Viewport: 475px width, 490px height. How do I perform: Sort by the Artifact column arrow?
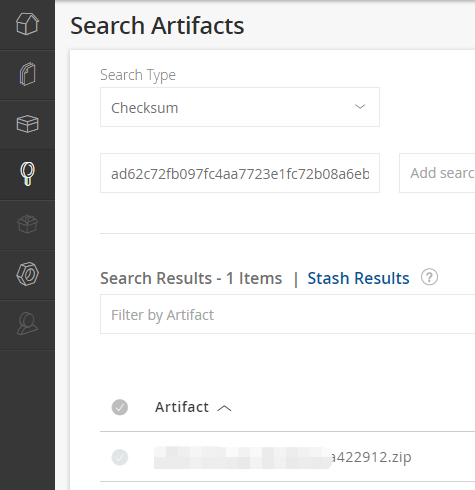tap(224, 408)
